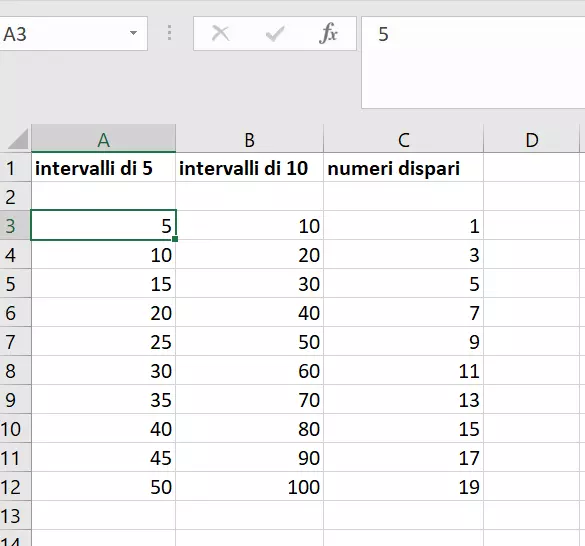Screen dimensions: 585x546
Task: Click cell A12 with value 50
Action: point(103,486)
